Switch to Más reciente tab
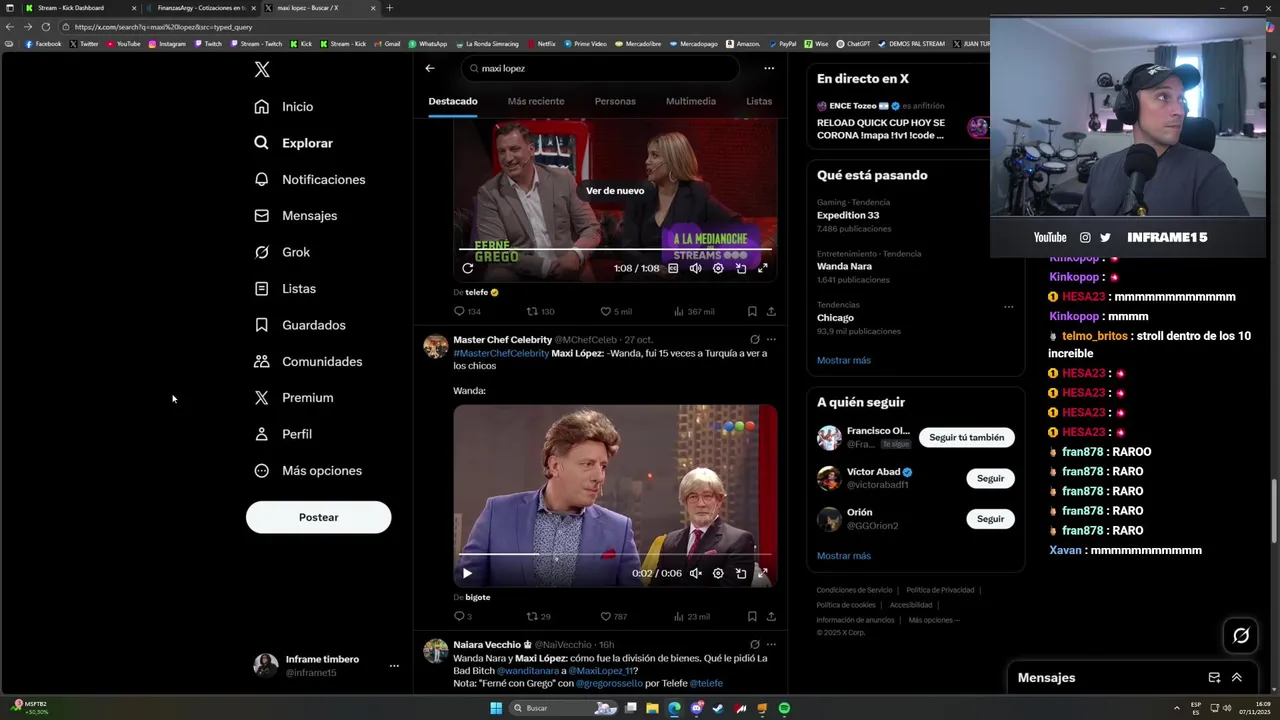 (536, 102)
